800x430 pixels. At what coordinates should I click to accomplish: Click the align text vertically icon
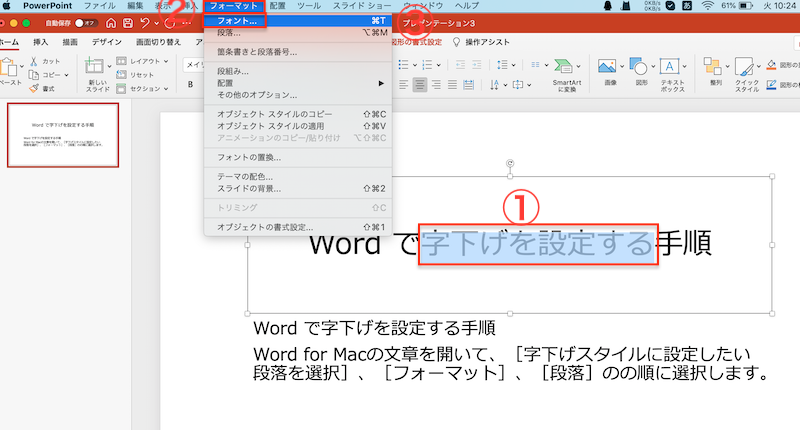518,85
